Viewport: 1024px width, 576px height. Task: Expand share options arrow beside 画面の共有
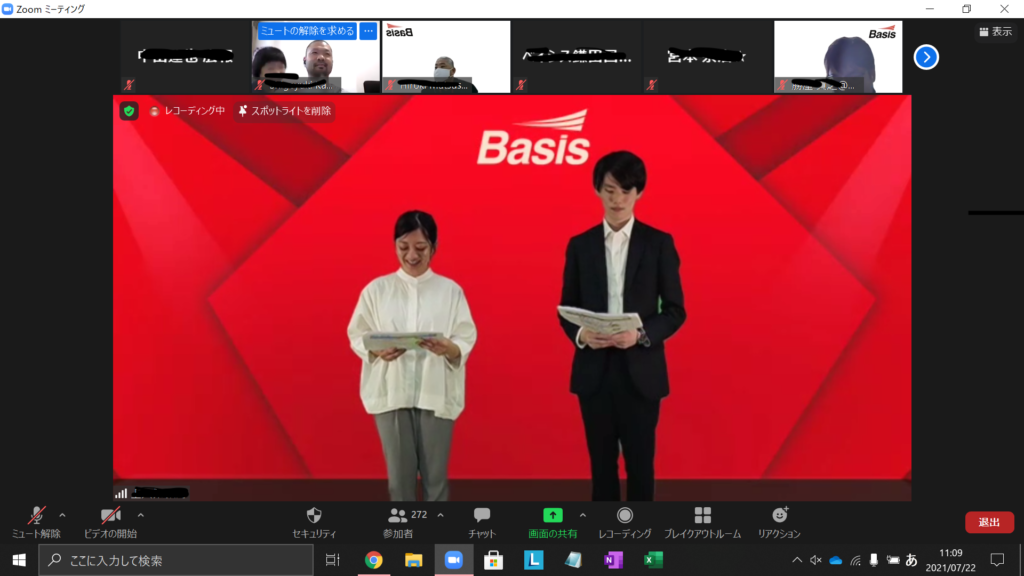tap(583, 515)
